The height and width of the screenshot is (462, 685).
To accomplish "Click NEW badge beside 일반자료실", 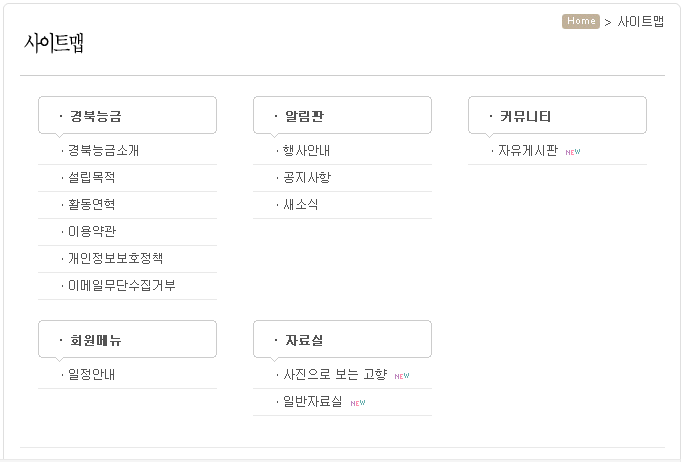I will (358, 403).
